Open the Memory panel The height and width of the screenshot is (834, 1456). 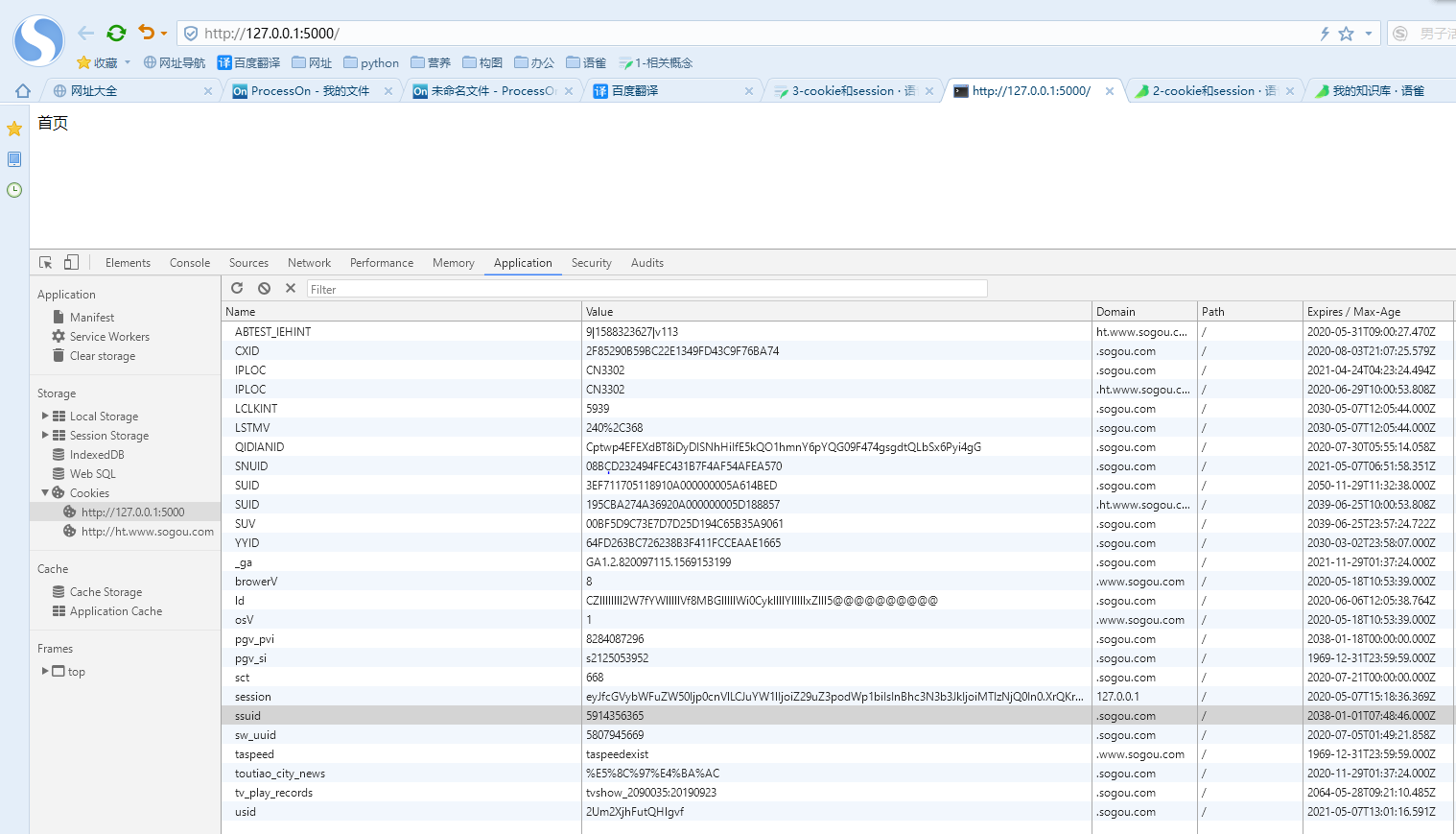pyautogui.click(x=454, y=263)
